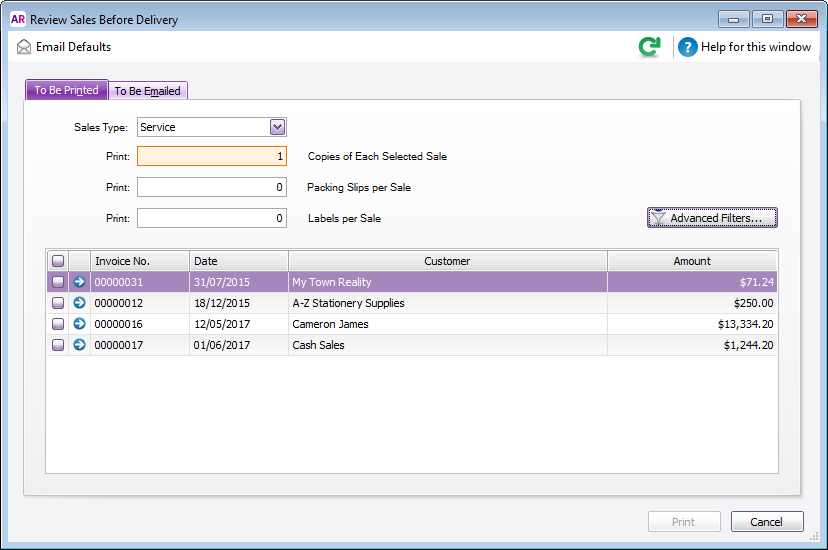Select the invoice number 00000017 cell
The height and width of the screenshot is (550, 828).
click(x=140, y=345)
